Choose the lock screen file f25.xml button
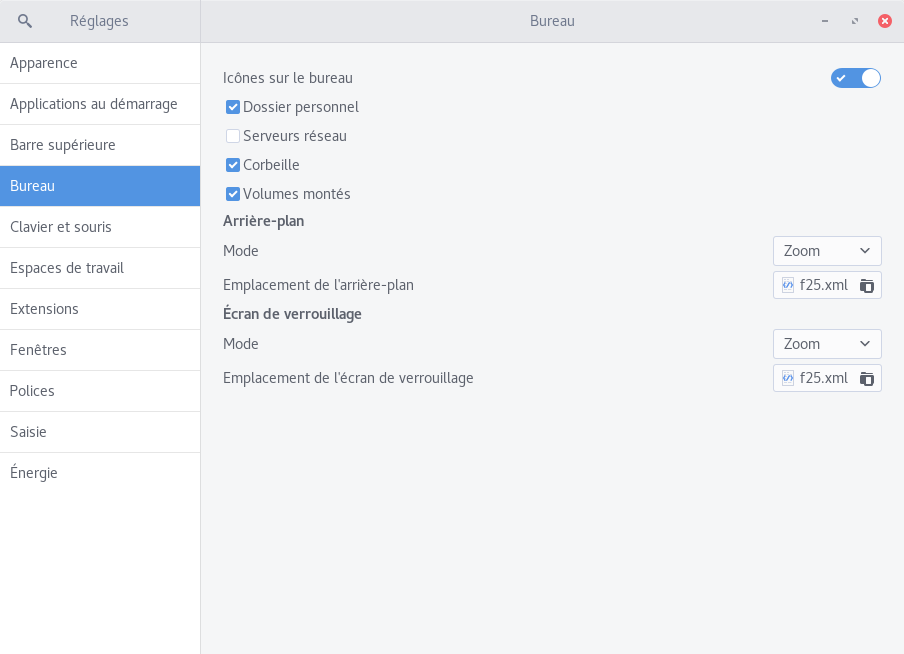Image resolution: width=904 pixels, height=654 pixels. coord(827,378)
